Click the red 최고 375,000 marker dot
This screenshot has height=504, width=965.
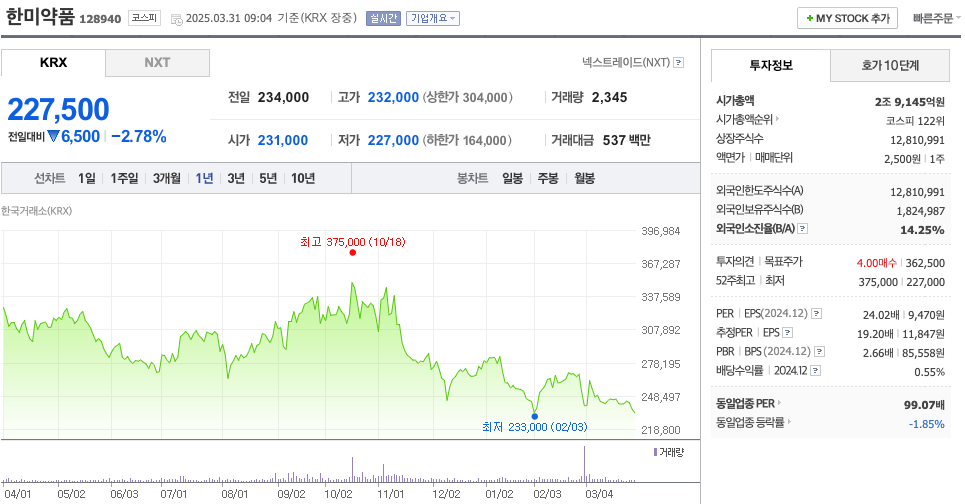(353, 252)
